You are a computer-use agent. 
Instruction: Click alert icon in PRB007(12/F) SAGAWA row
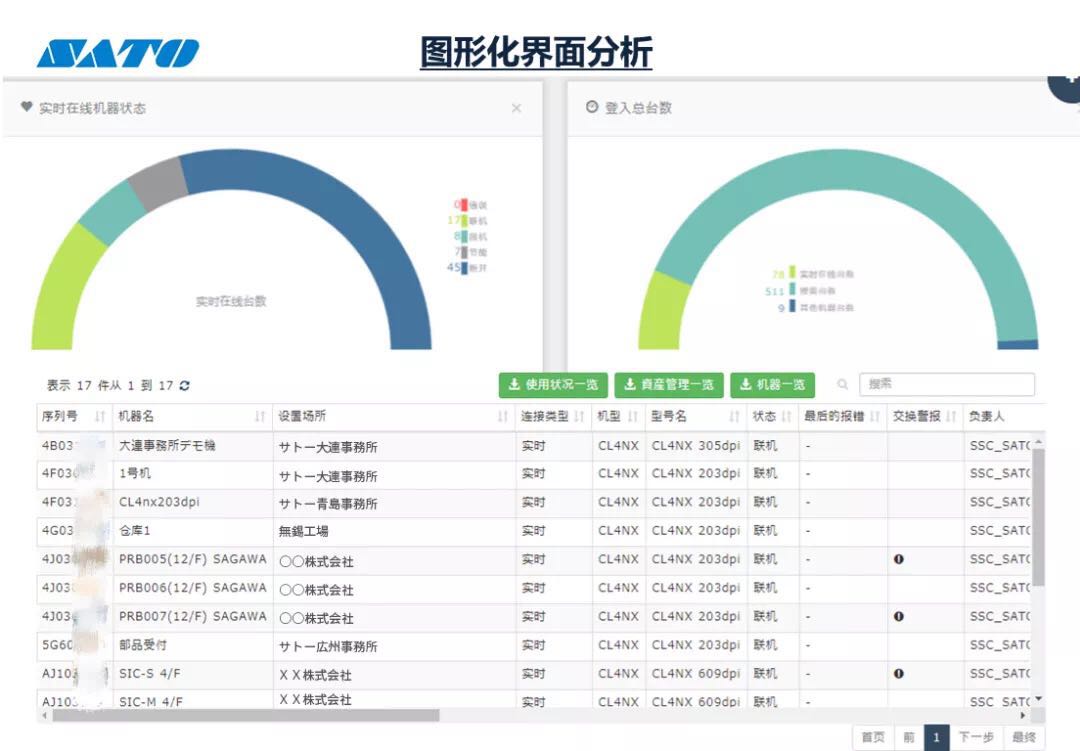tap(898, 617)
